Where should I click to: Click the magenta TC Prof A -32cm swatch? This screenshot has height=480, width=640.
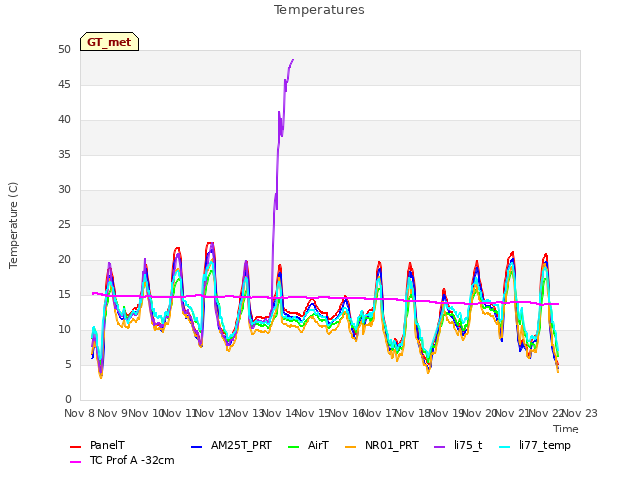click(76, 462)
